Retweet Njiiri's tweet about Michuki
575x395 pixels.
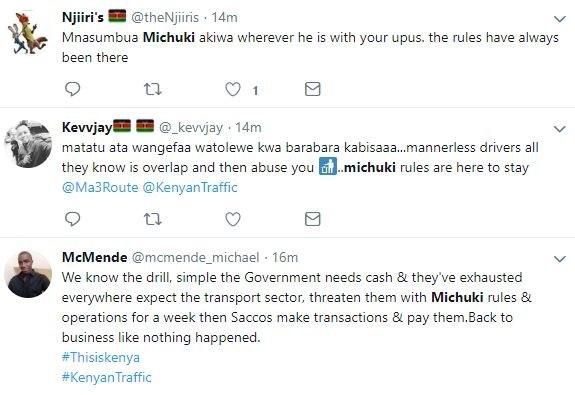point(152,89)
